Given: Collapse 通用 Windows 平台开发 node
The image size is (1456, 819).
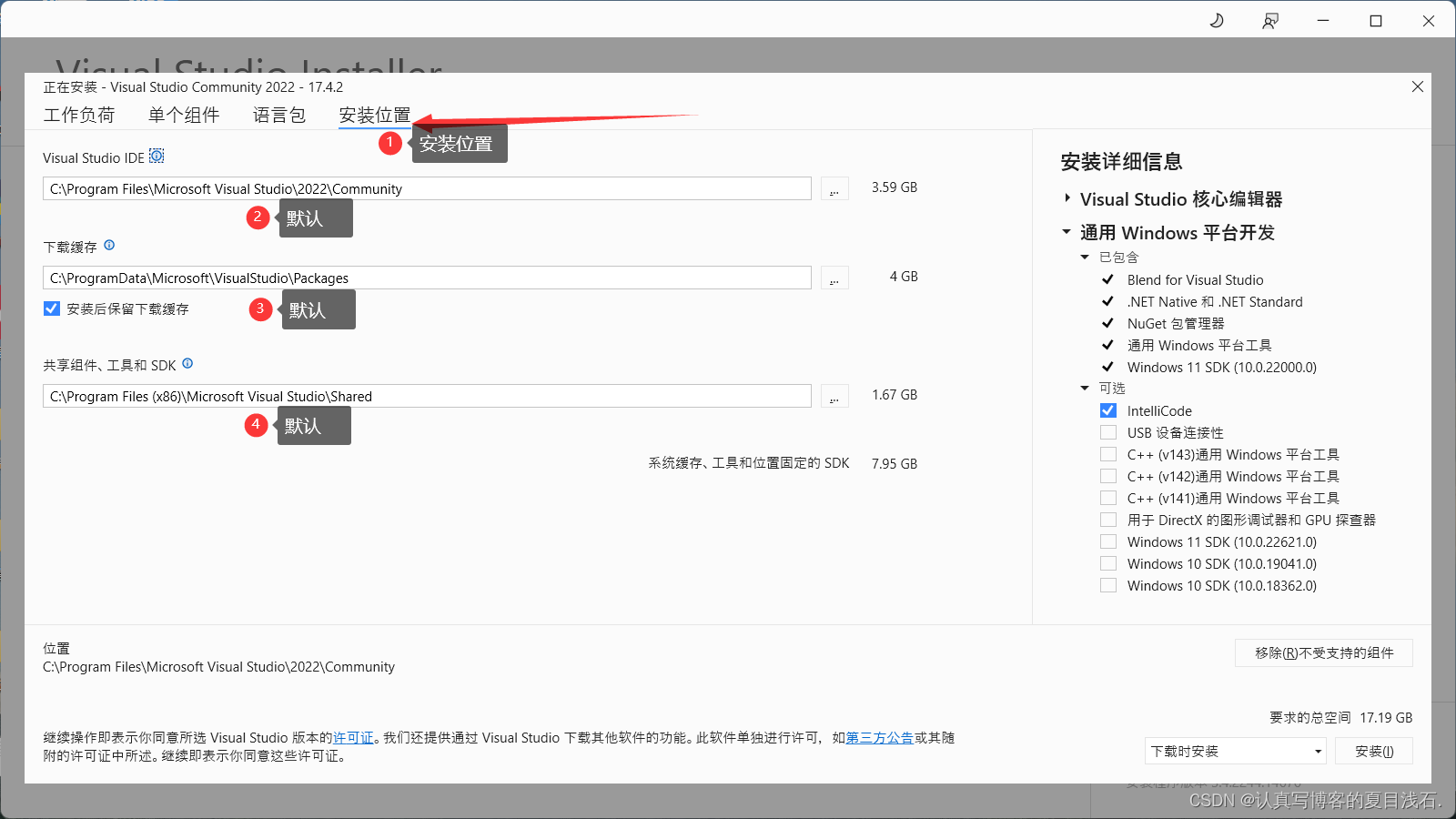Looking at the screenshot, I should tap(1067, 231).
